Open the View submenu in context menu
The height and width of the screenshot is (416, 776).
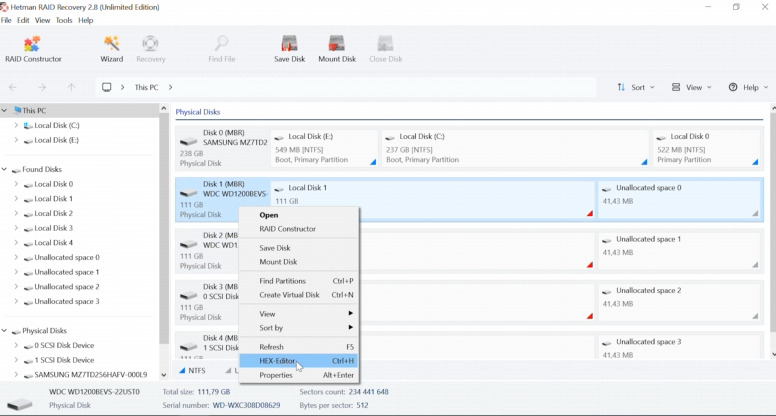299,314
